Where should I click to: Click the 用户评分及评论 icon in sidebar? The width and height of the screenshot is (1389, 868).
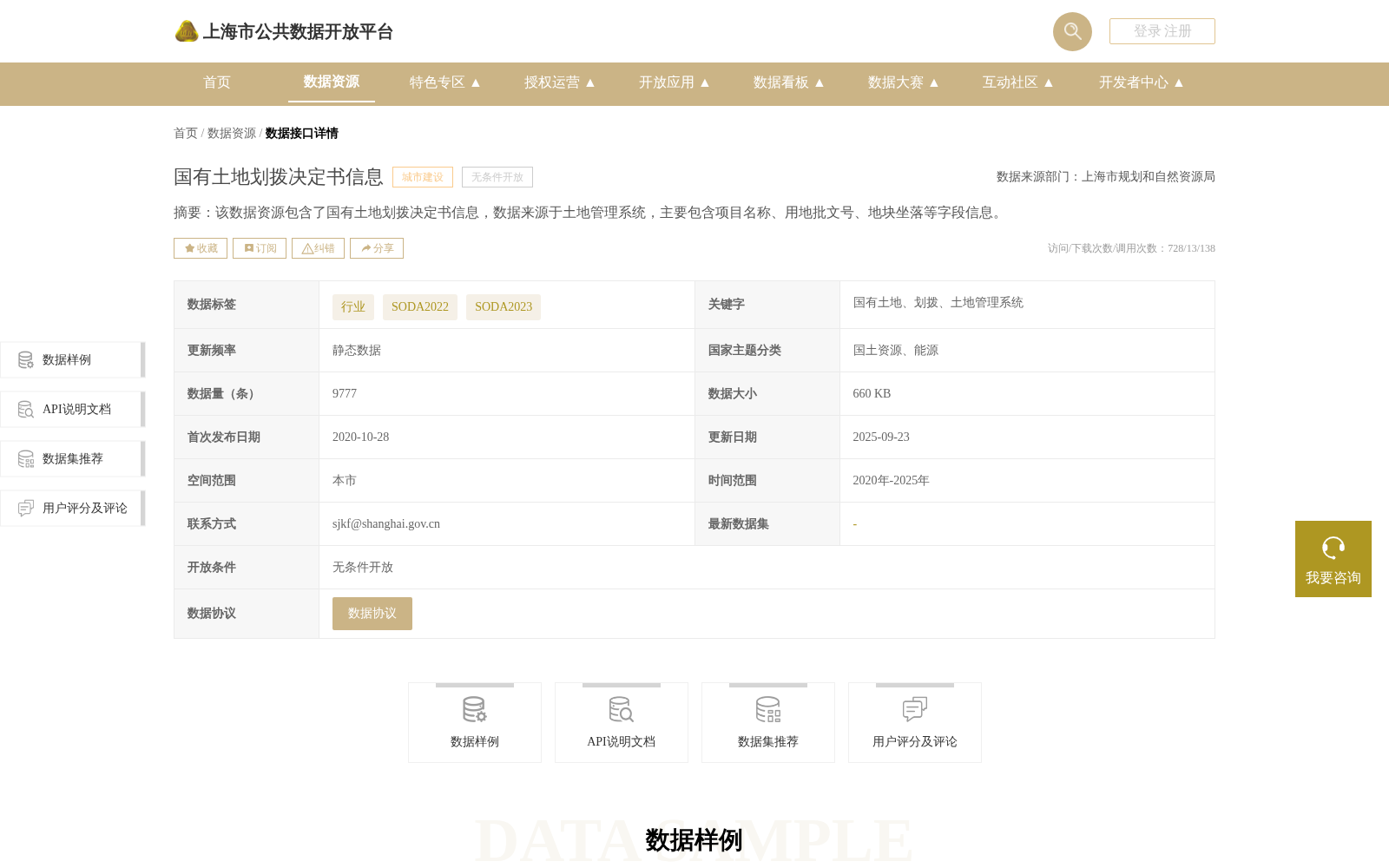click(26, 508)
